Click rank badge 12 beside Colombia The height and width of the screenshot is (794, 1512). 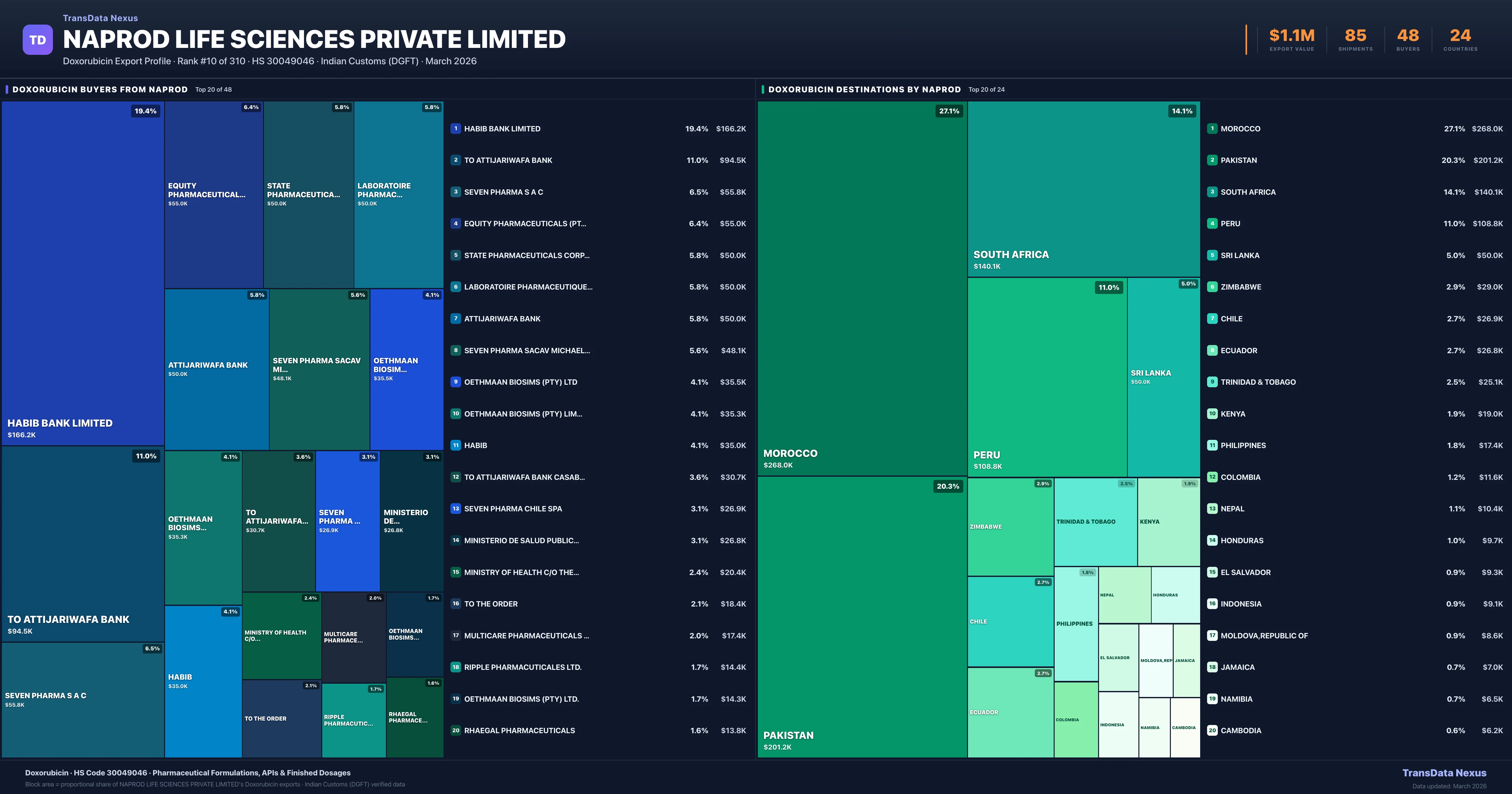tap(1212, 477)
